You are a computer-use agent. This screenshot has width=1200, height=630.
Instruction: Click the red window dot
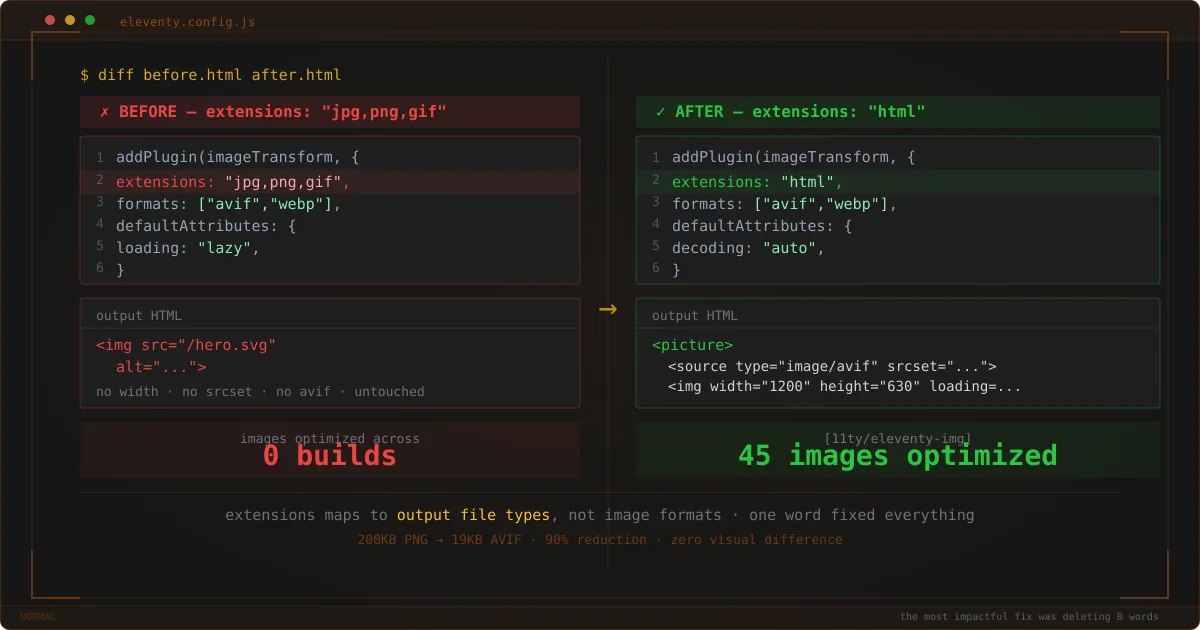(50, 20)
